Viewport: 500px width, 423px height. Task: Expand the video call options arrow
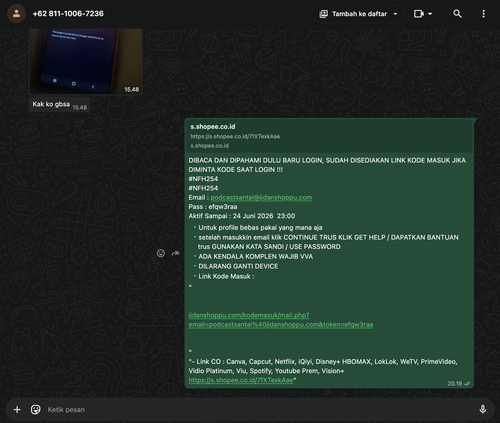430,14
